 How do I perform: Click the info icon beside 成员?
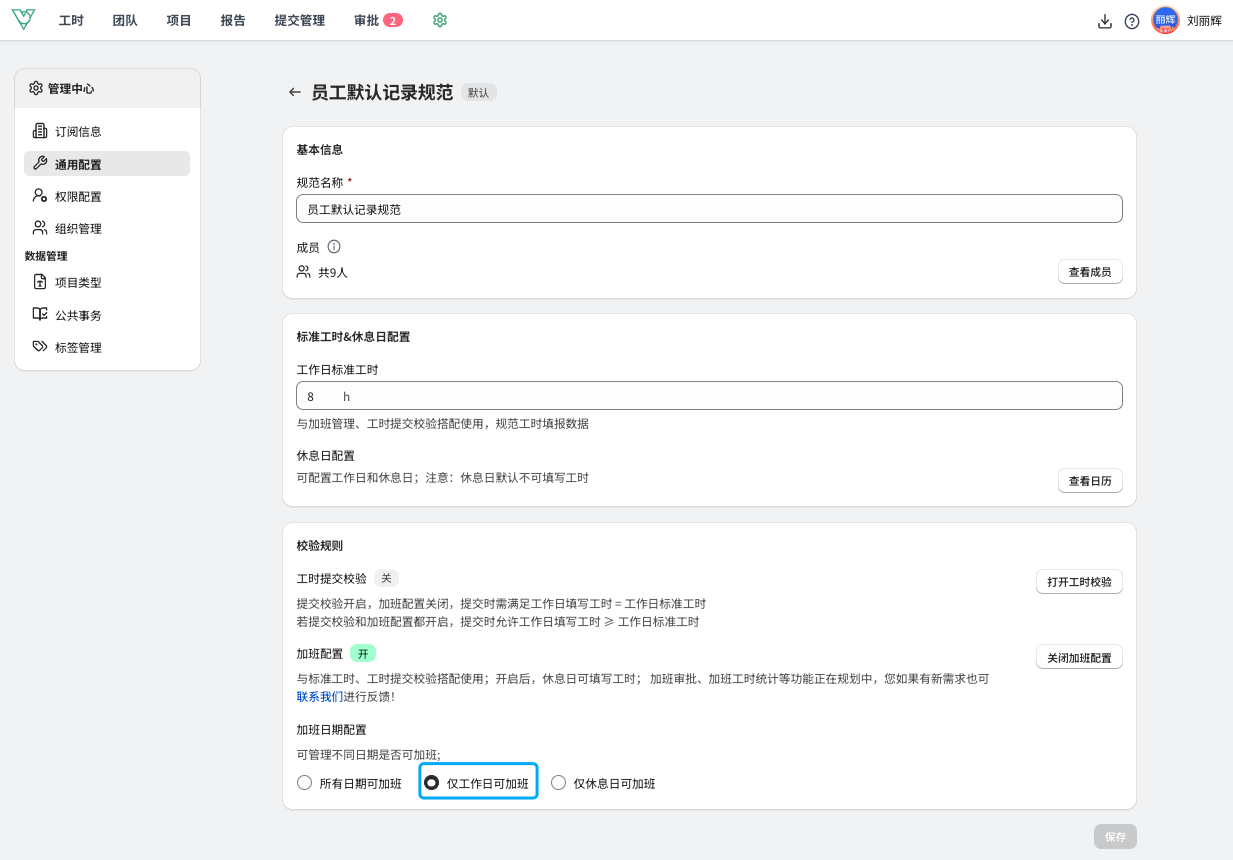click(334, 246)
